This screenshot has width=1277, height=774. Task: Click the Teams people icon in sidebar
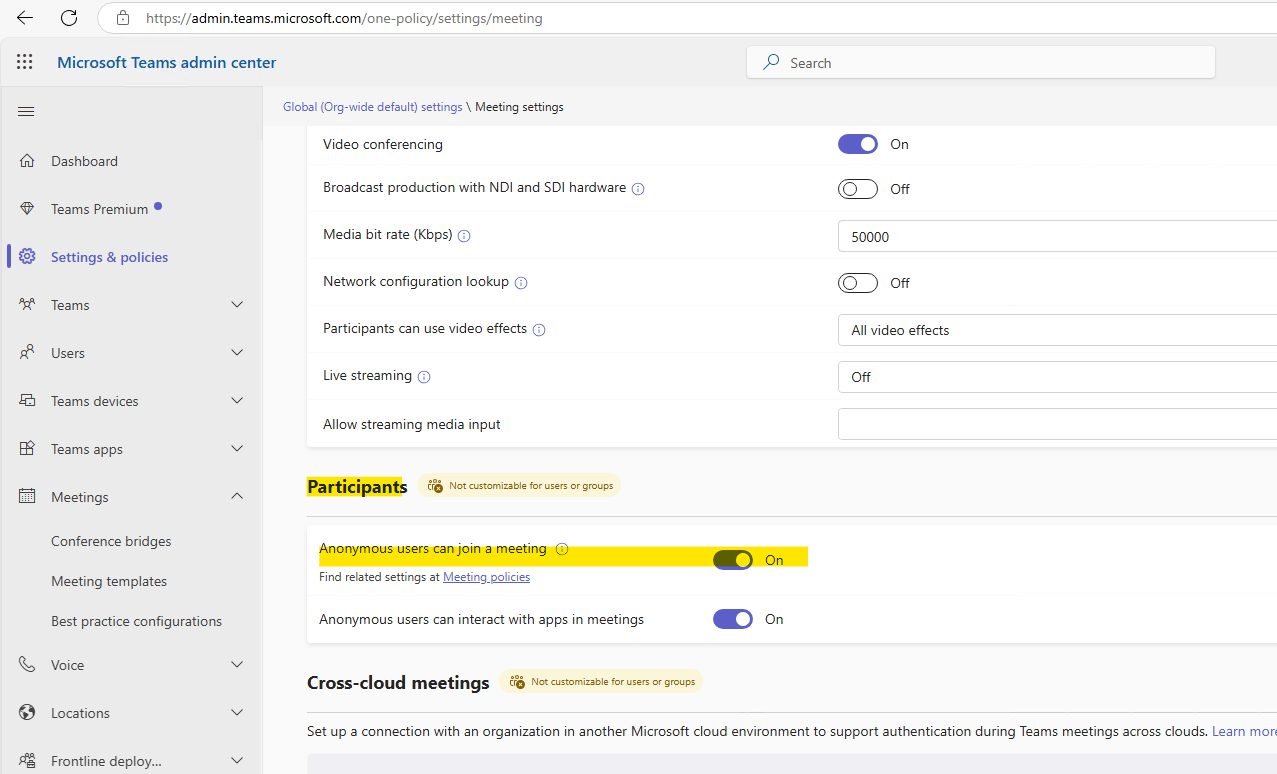click(27, 305)
